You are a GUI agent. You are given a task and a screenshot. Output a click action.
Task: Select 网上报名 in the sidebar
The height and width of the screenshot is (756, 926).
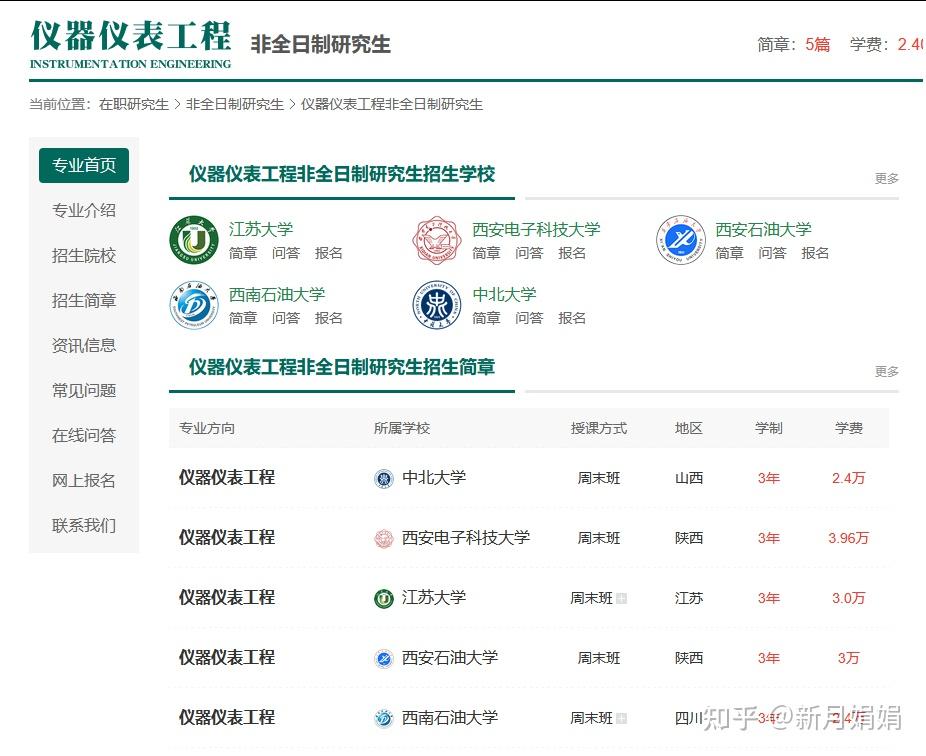pyautogui.click(x=84, y=480)
